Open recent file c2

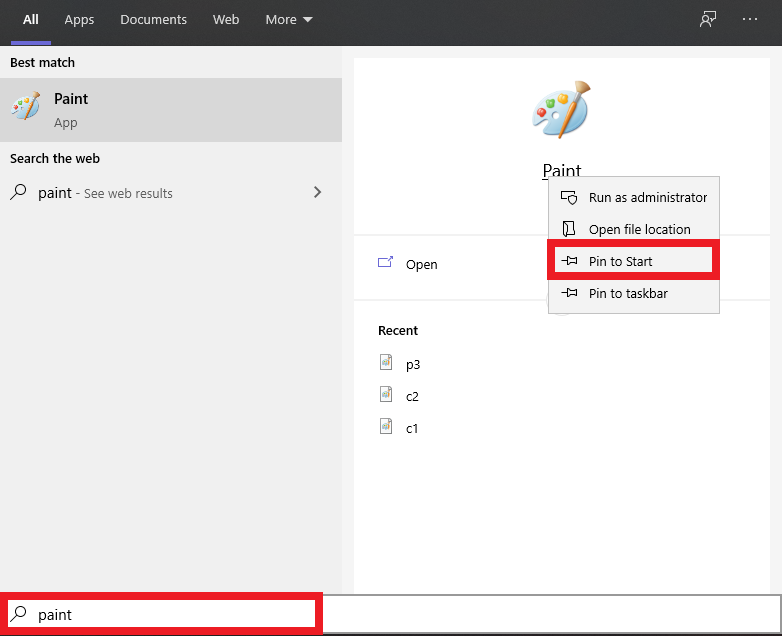412,397
